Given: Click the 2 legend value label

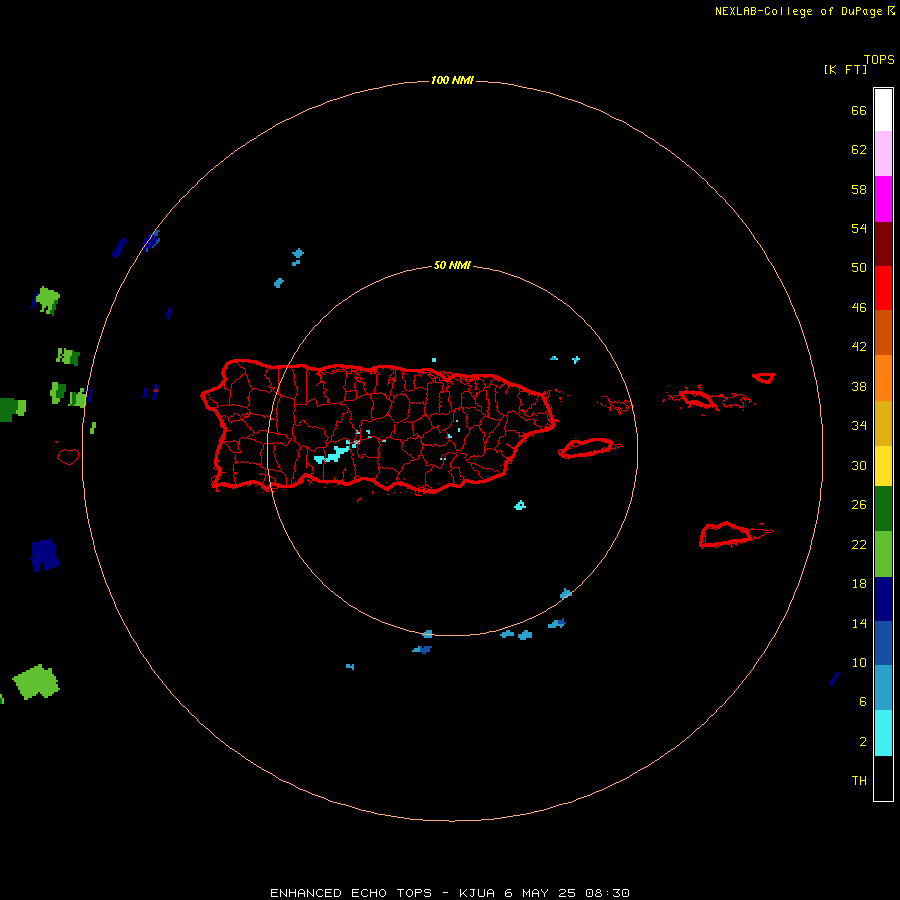Looking at the screenshot, I should coord(863,742).
